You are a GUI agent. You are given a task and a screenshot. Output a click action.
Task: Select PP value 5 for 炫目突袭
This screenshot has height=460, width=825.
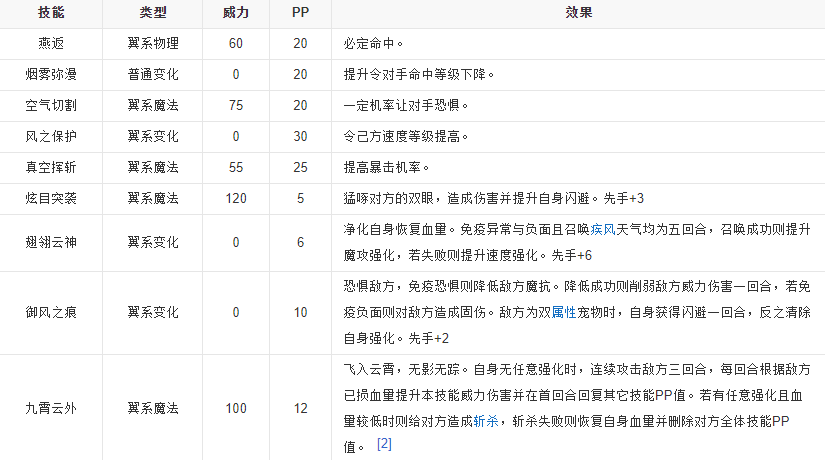(x=300, y=198)
